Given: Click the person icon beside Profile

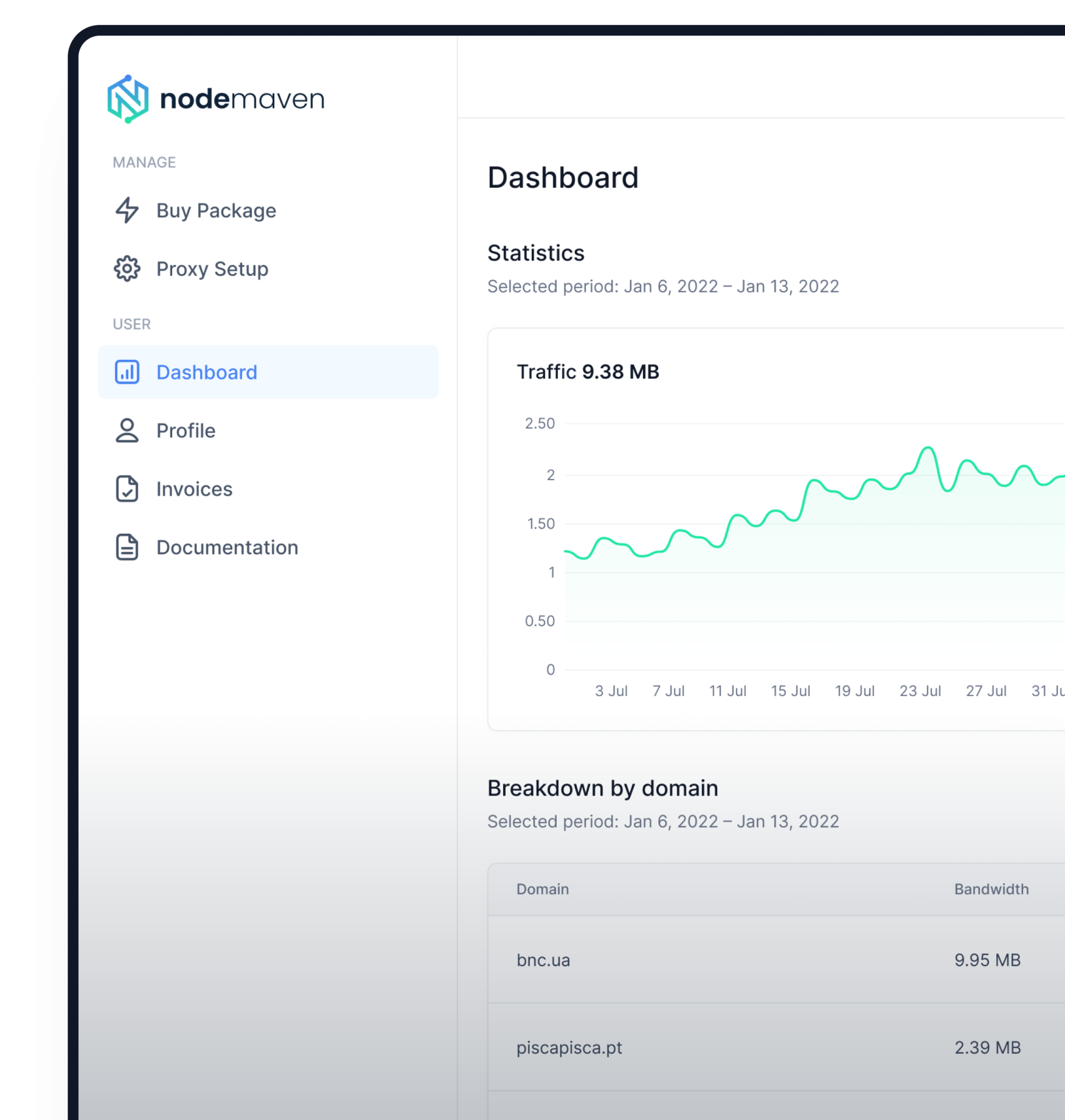Looking at the screenshot, I should [x=127, y=430].
